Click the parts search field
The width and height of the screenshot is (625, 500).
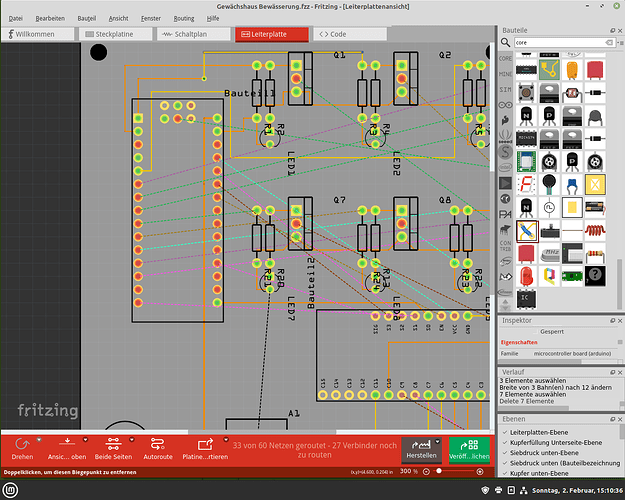(560, 44)
